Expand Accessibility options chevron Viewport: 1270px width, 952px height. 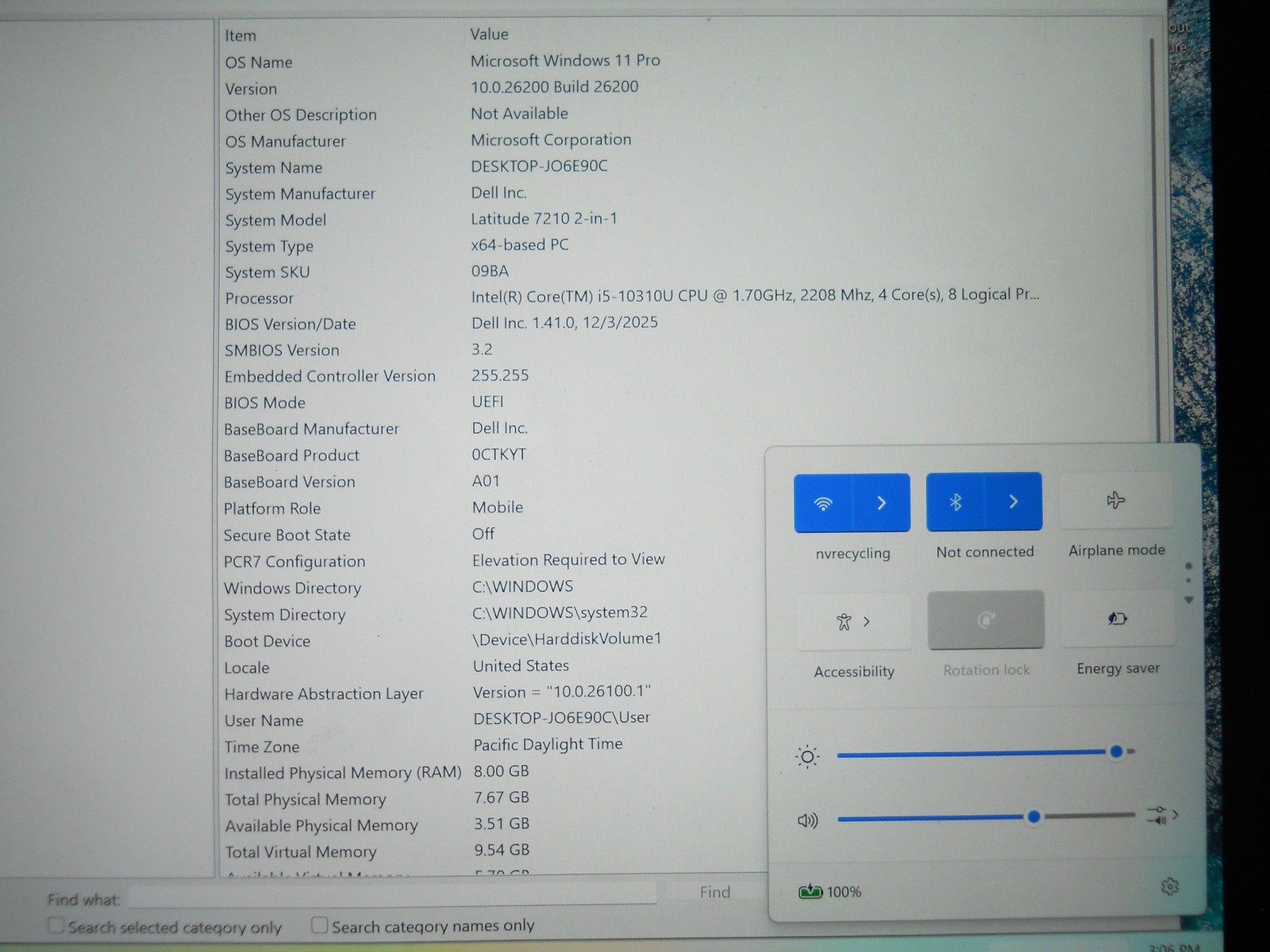(x=867, y=621)
